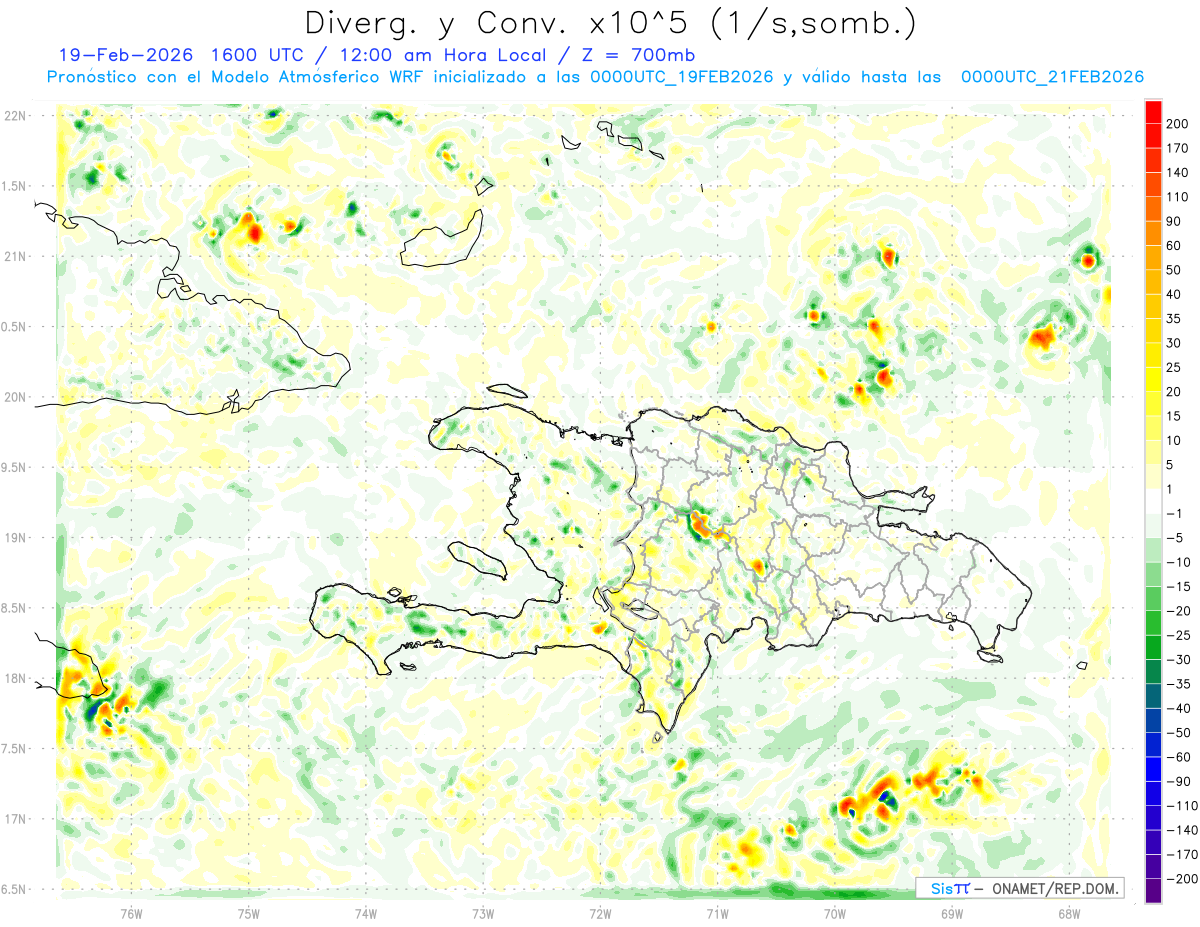
Task: Click the 76W longitude label
Action: point(131,912)
